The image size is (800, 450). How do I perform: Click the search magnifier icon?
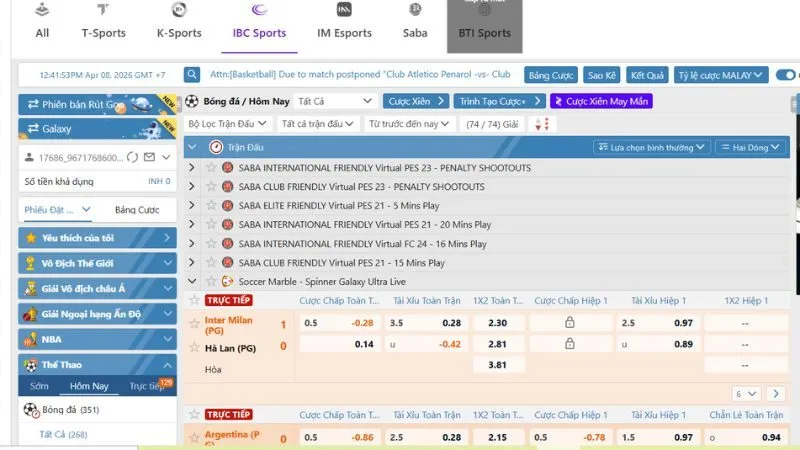coord(192,74)
